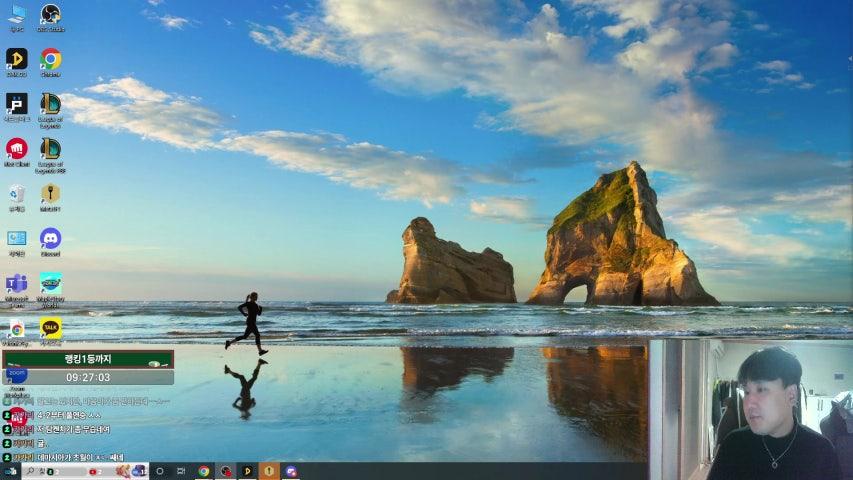Open the black and yellow D app shortcut on desktop
The image size is (853, 480).
(17, 62)
